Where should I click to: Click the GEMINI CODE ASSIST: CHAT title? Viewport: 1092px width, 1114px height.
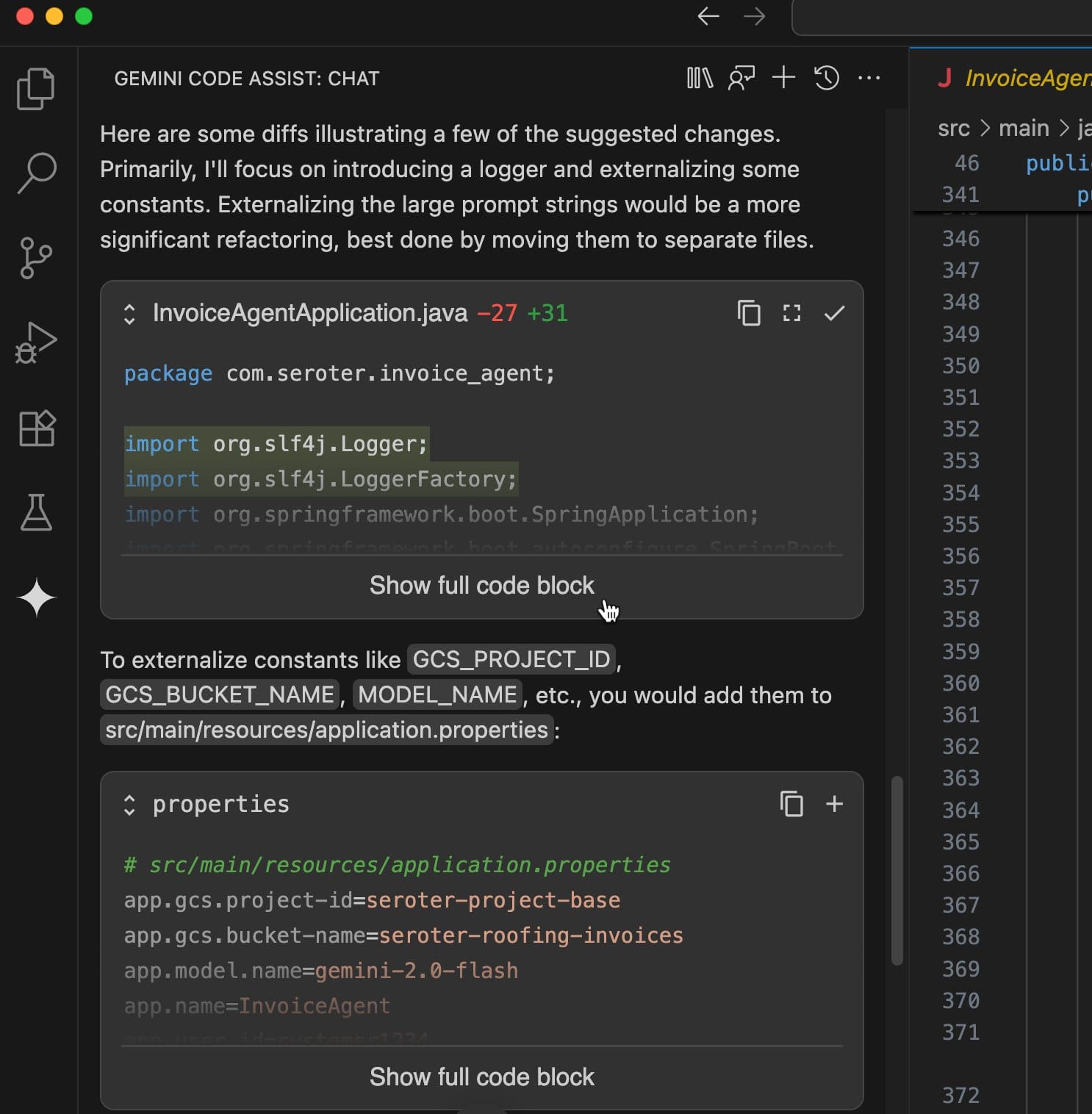[247, 78]
